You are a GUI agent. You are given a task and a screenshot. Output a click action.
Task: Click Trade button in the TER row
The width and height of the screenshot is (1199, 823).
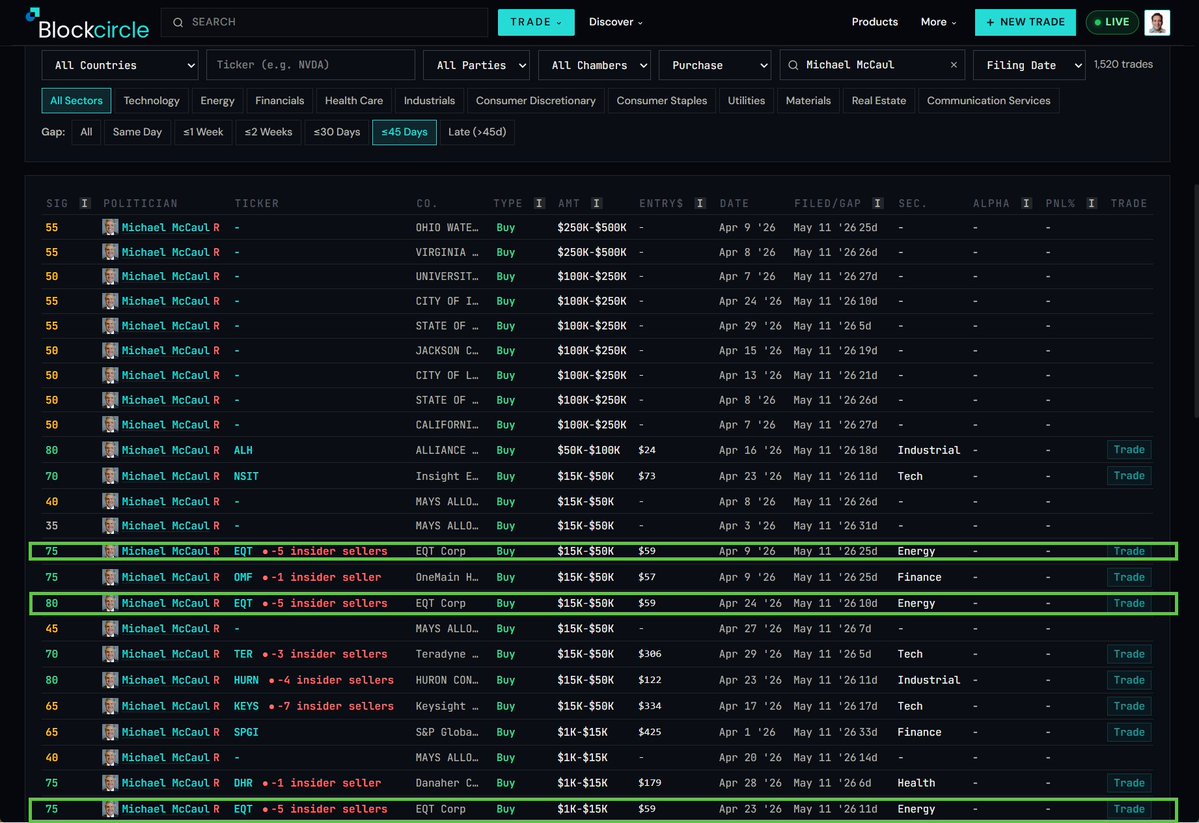point(1129,654)
